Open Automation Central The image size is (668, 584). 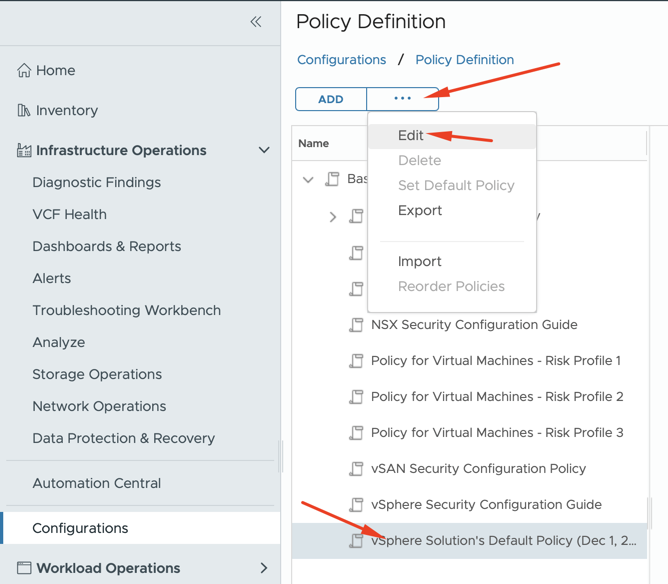[x=97, y=483]
